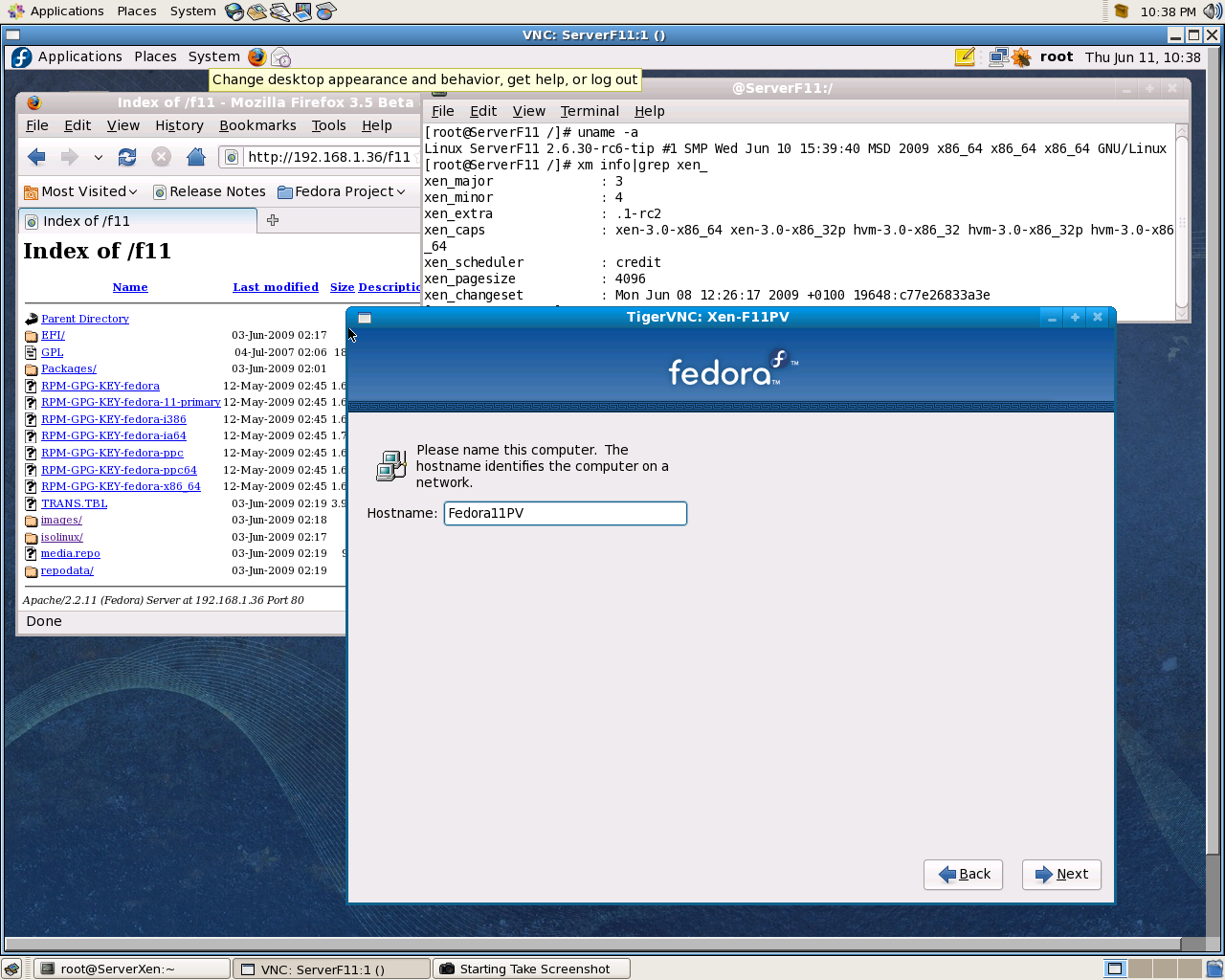The height and width of the screenshot is (980, 1225).
Task: Click the Thu Jun 11 clock in Fedora panel
Action: pyautogui.click(x=1143, y=57)
